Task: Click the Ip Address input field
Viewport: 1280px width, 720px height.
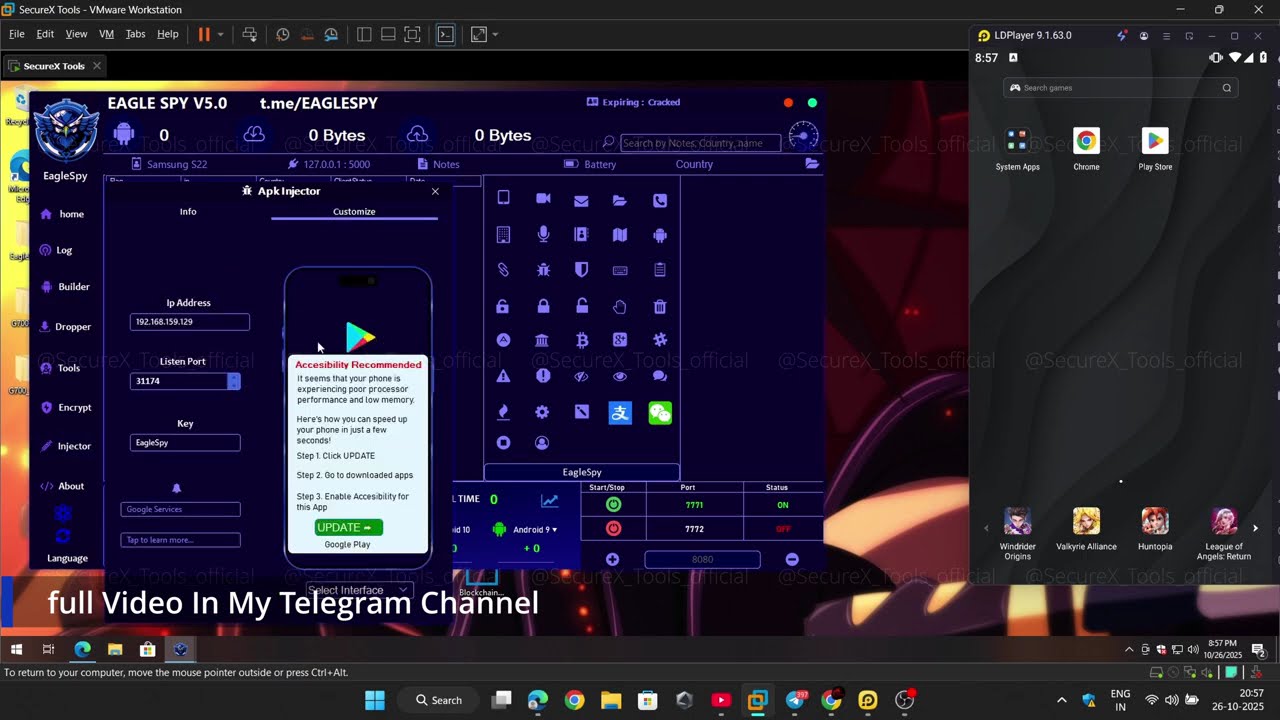Action: tap(190, 322)
